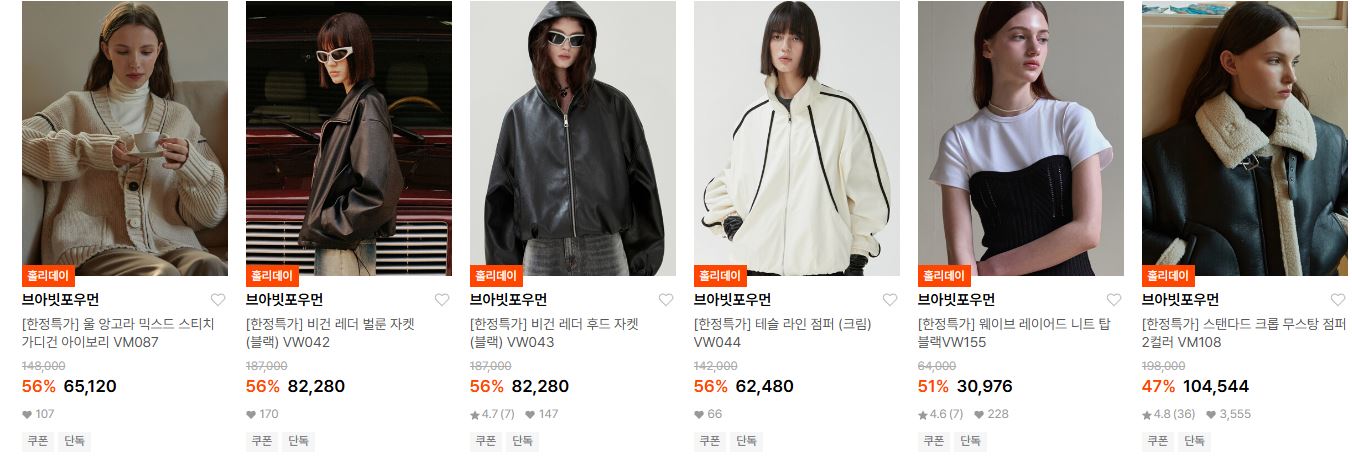Toggle wishlist heart for balloon jacket VW042
The image size is (1352, 472).
pyautogui.click(x=442, y=300)
